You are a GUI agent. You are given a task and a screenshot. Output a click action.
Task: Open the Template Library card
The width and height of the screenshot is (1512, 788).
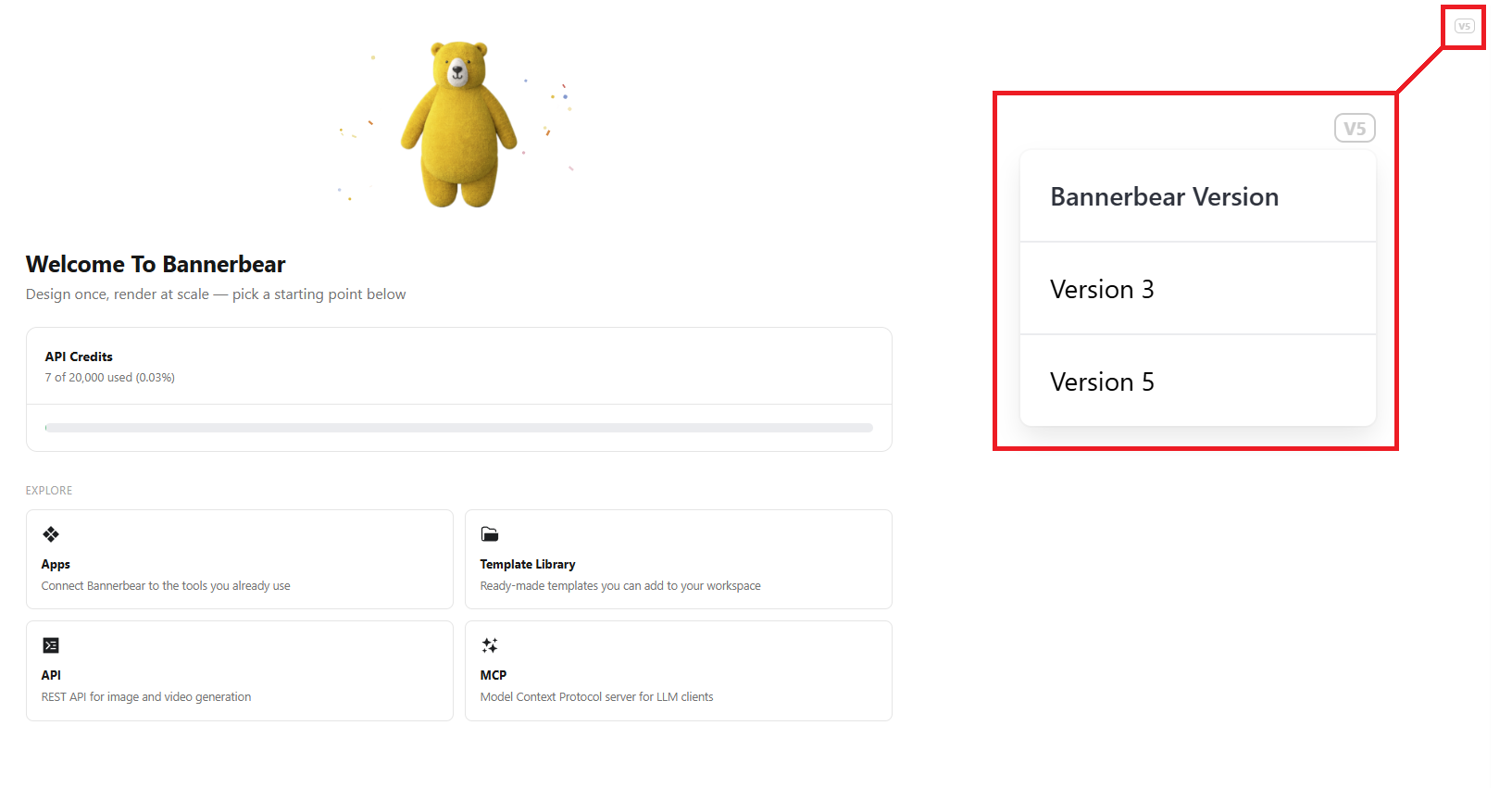pos(679,559)
